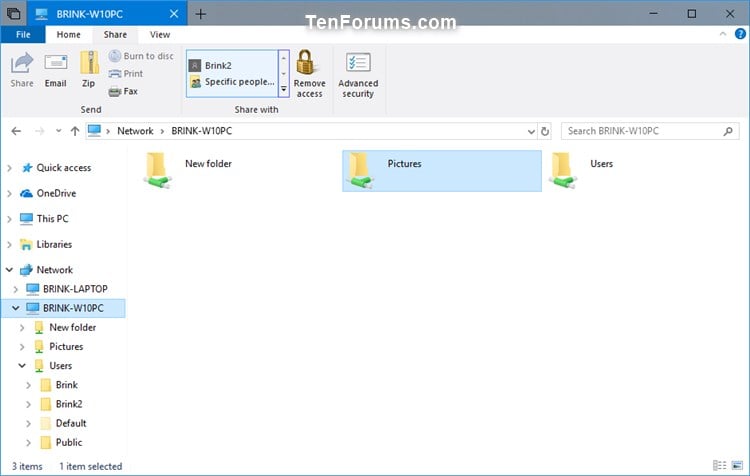Click Network in address breadcrumb
Viewport: 750px width, 476px height.
[135, 131]
